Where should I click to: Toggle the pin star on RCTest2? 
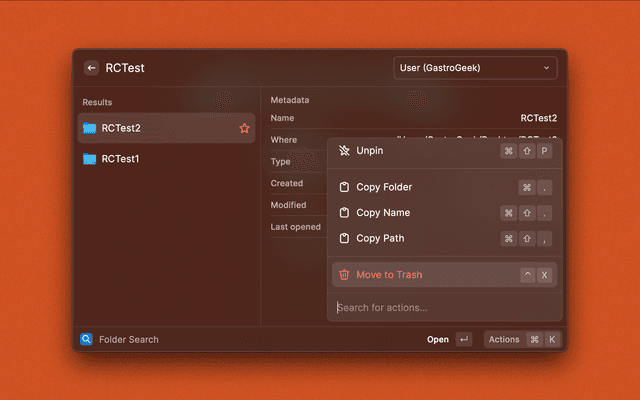244,128
